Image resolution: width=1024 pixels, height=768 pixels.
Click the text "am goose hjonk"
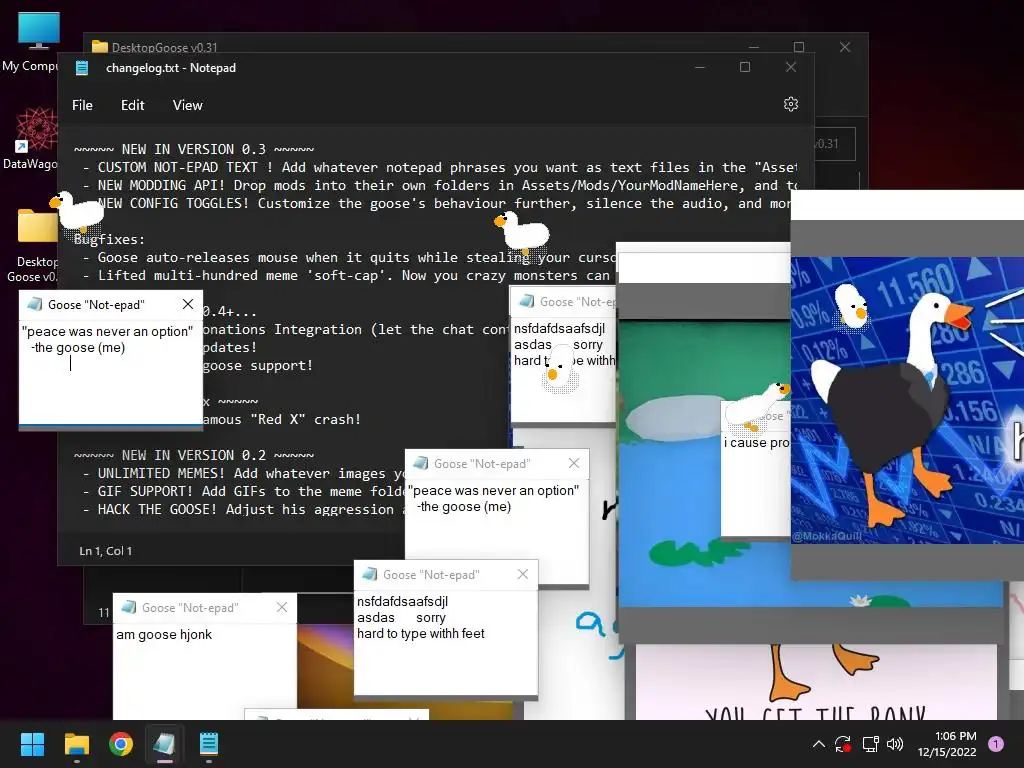click(164, 634)
